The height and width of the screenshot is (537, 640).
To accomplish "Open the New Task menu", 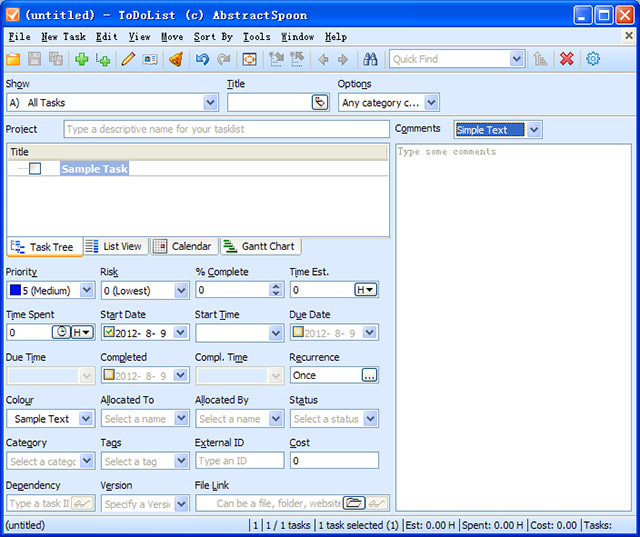I will pos(63,37).
